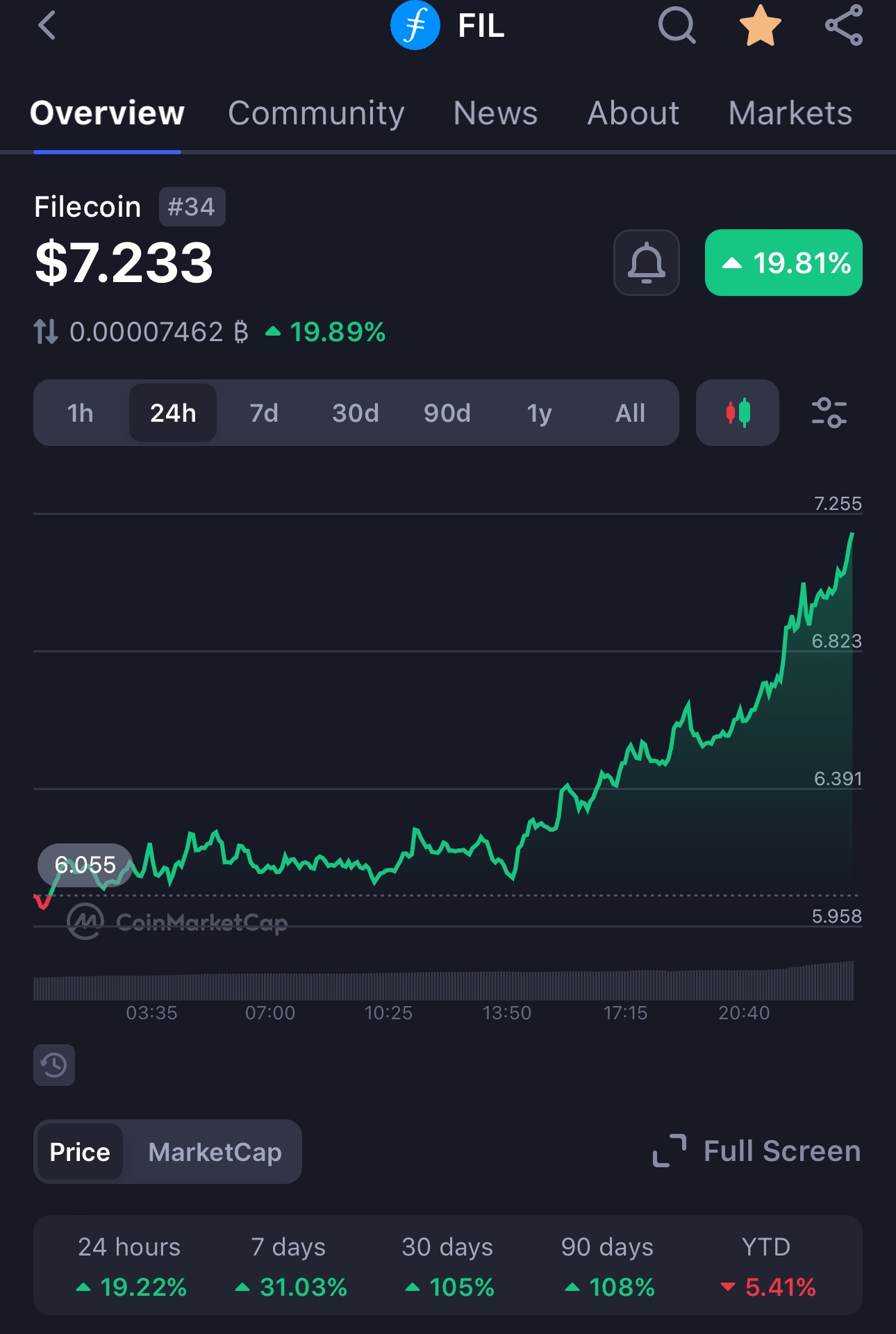Open the News tab

pyautogui.click(x=495, y=113)
